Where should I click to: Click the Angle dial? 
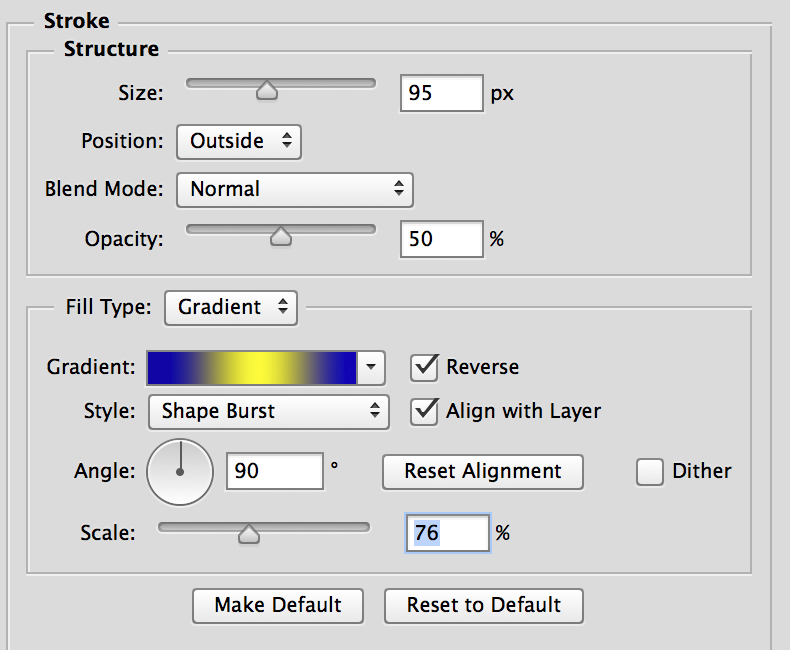pos(180,472)
